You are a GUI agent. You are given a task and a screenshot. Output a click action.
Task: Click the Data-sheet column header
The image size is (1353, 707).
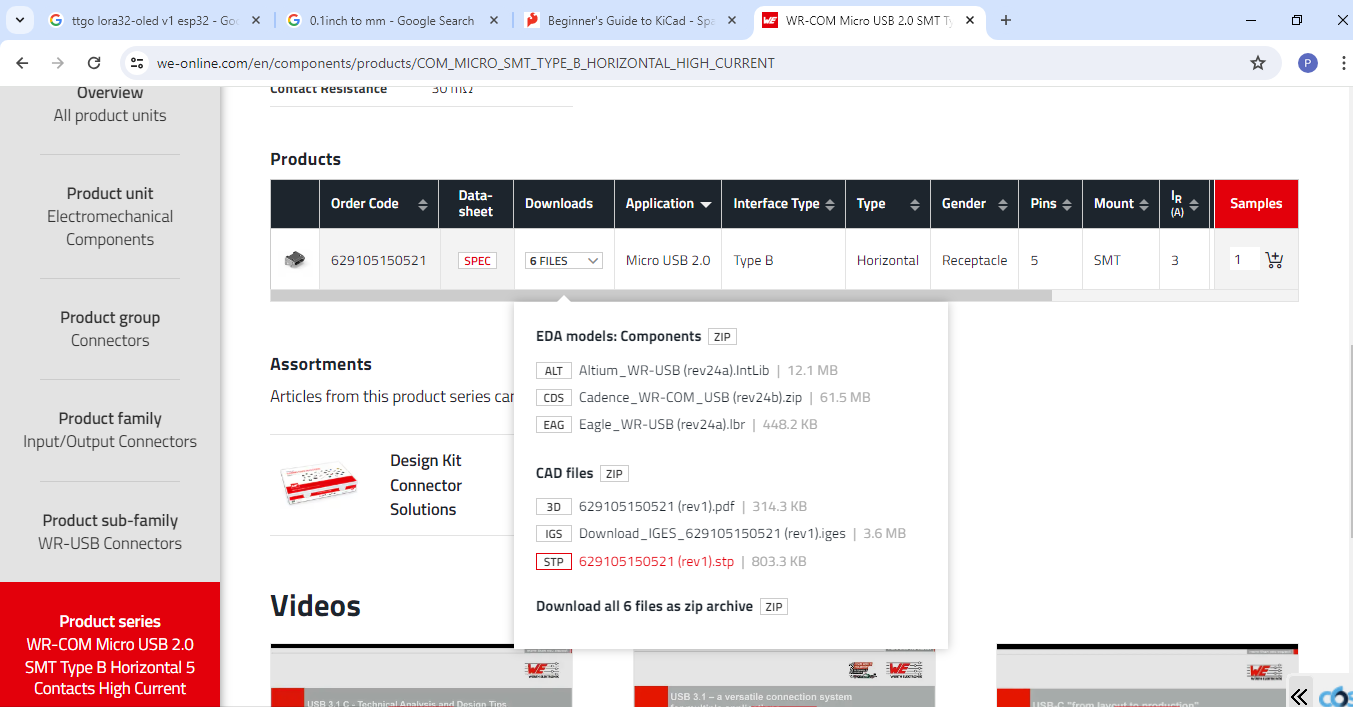pos(476,204)
